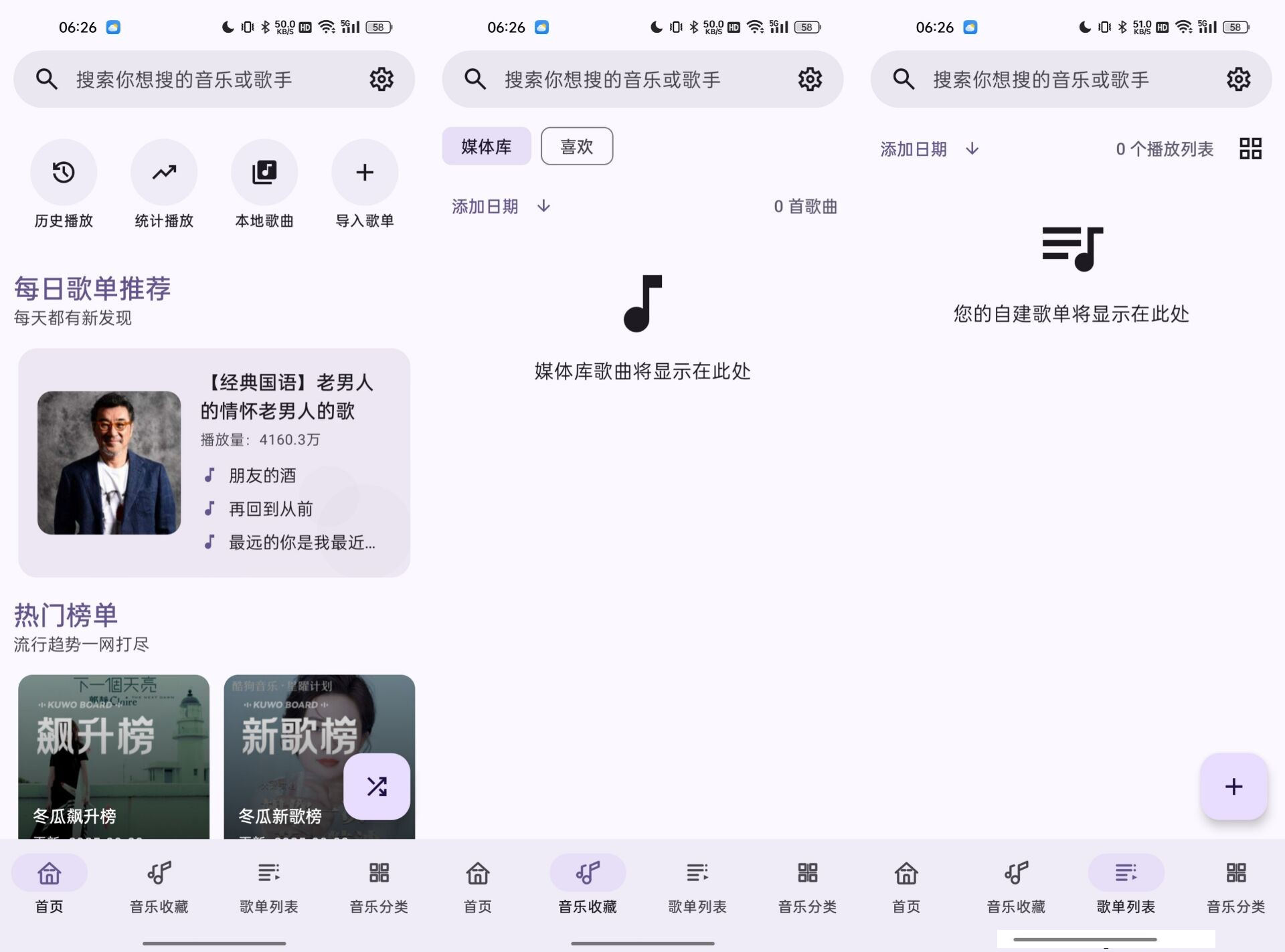Open 本地歌曲 (local songs)
Viewport: 1285px width, 952px height.
[x=264, y=173]
